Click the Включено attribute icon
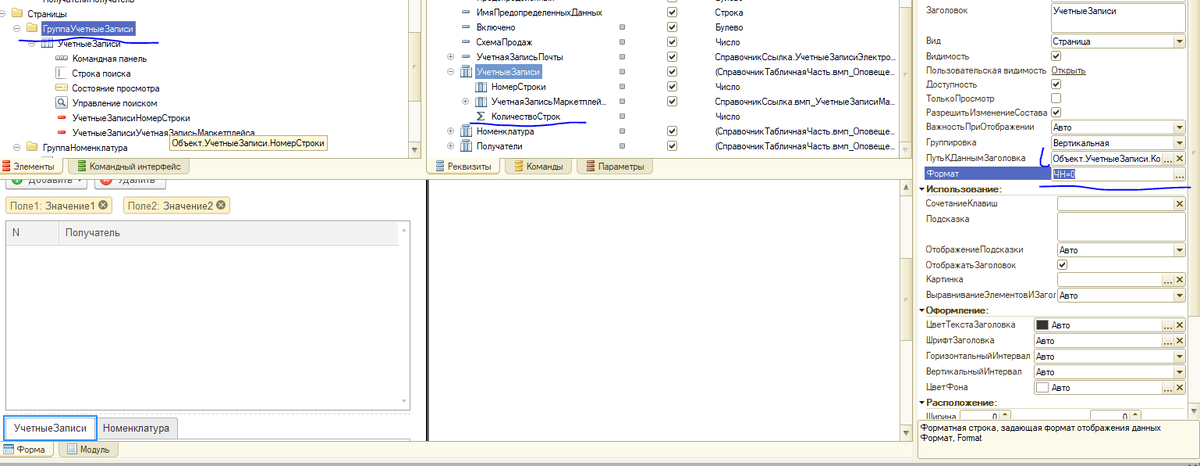Image resolution: width=1200 pixels, height=466 pixels. point(467,29)
